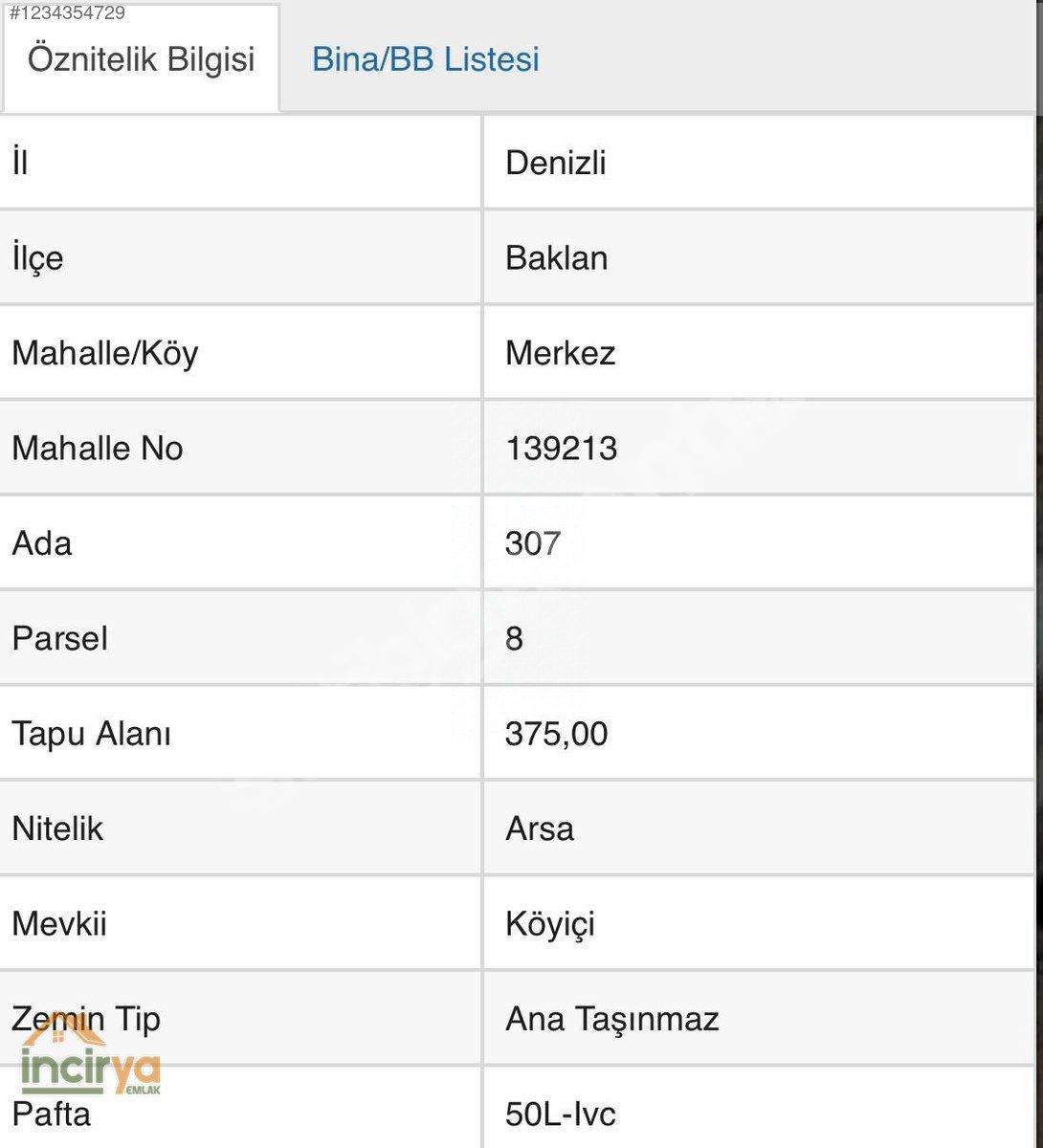Select the Baklan district value
The width and height of the screenshot is (1043, 1148).
click(557, 258)
